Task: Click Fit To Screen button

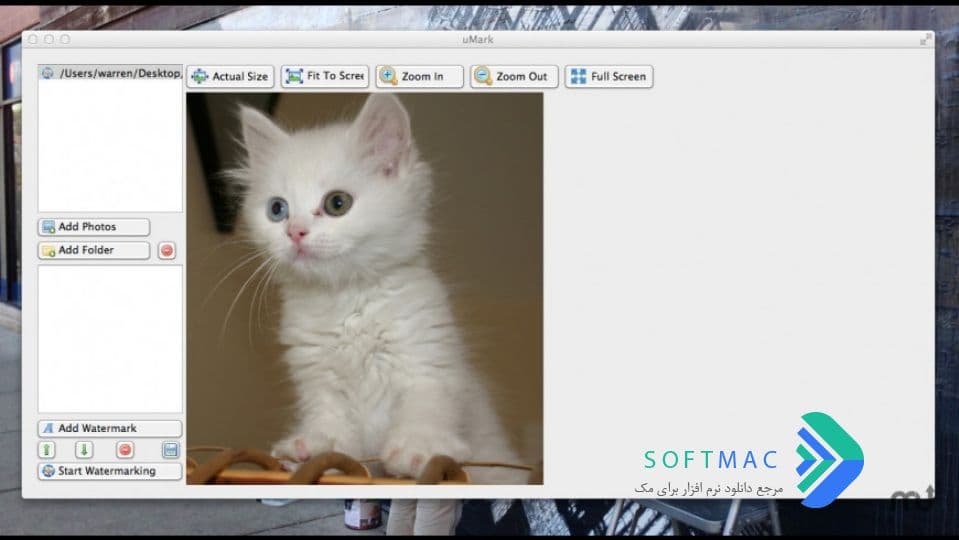Action: tap(325, 76)
